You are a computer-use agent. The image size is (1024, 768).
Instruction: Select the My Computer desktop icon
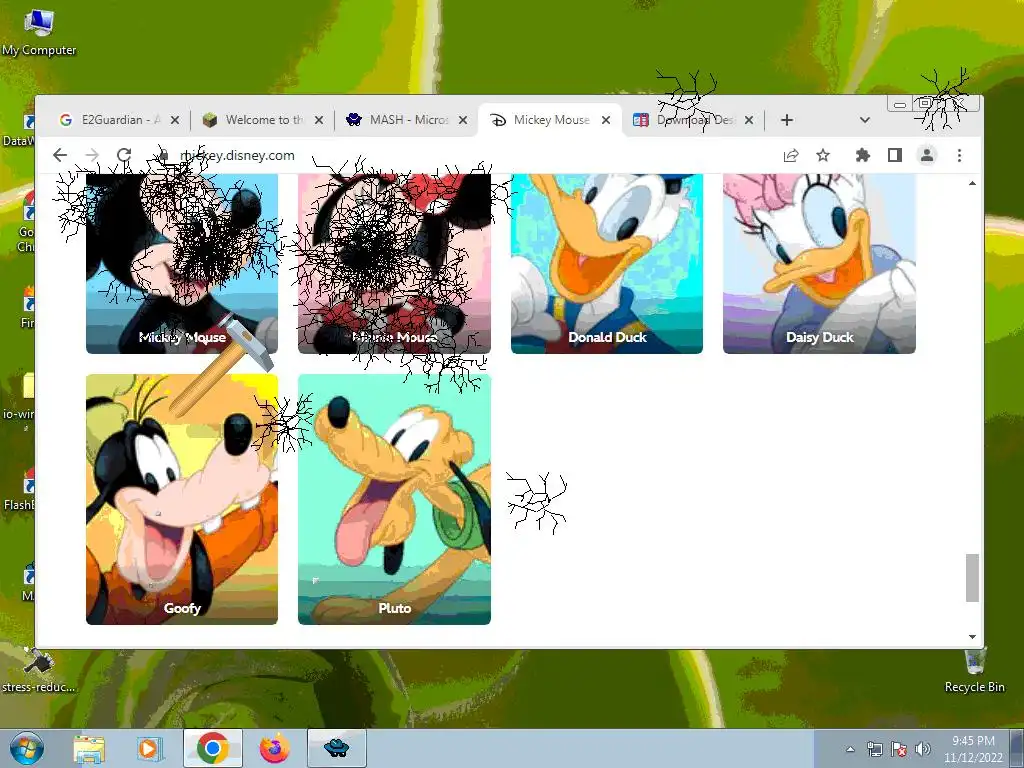point(39,33)
